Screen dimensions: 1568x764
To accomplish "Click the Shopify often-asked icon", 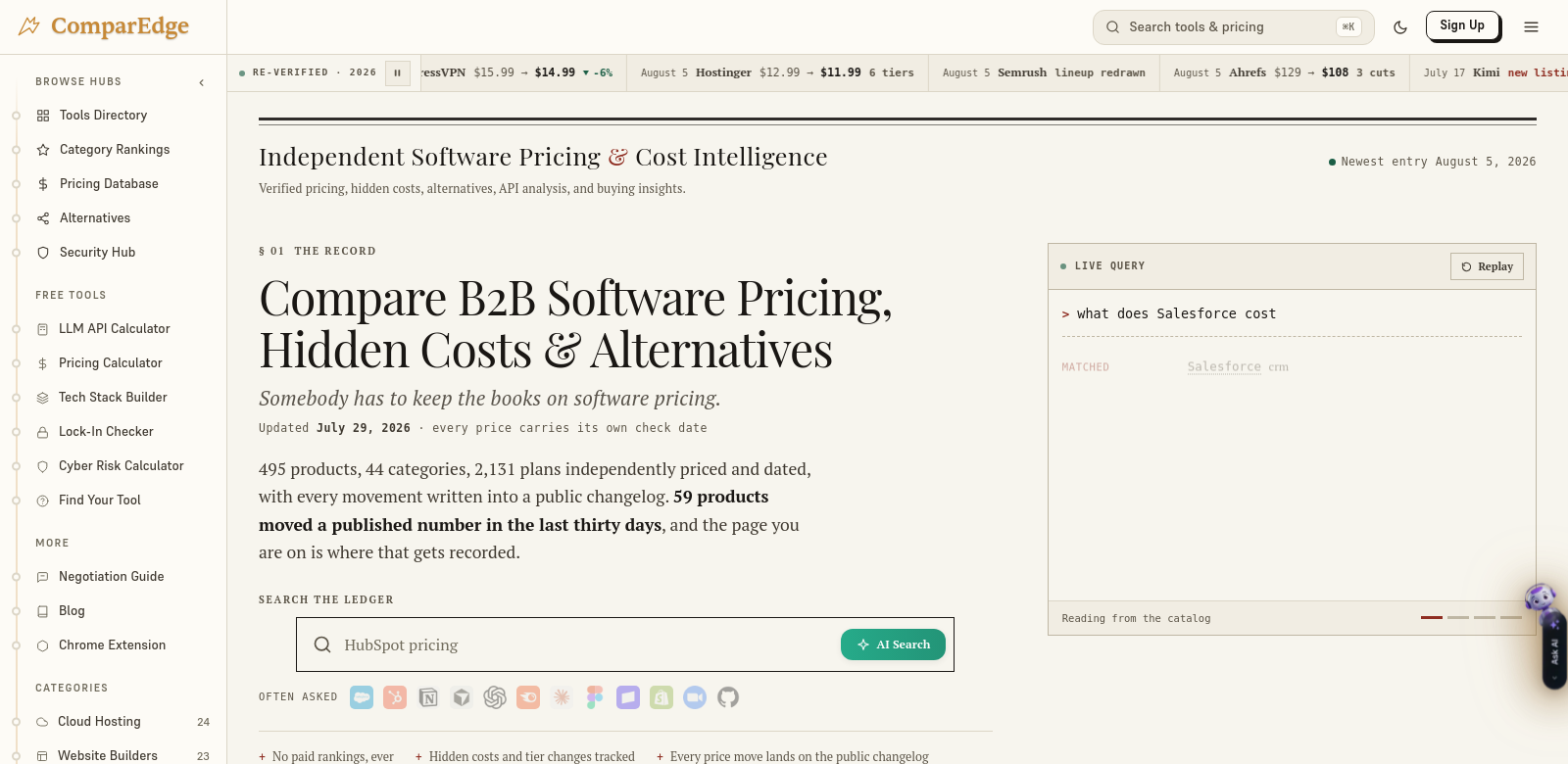I will tap(661, 697).
